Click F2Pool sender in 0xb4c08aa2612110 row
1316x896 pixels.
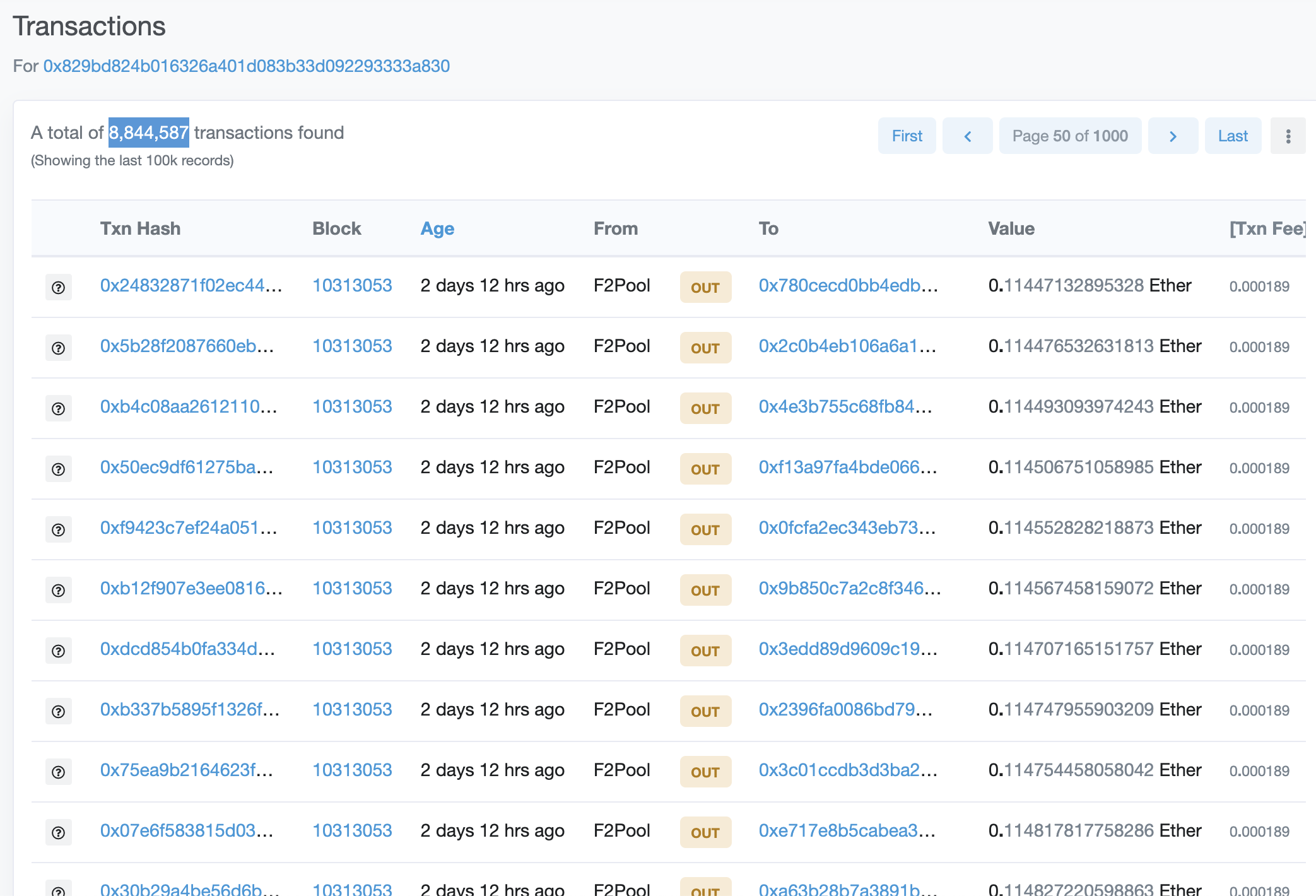(x=621, y=406)
